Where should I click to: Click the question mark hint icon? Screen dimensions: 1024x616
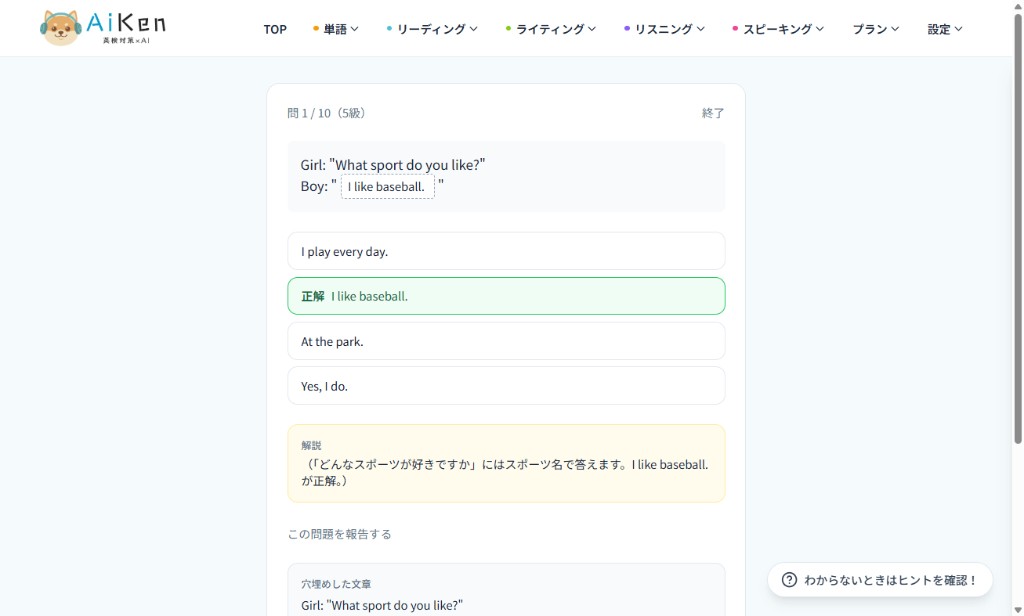coord(789,579)
